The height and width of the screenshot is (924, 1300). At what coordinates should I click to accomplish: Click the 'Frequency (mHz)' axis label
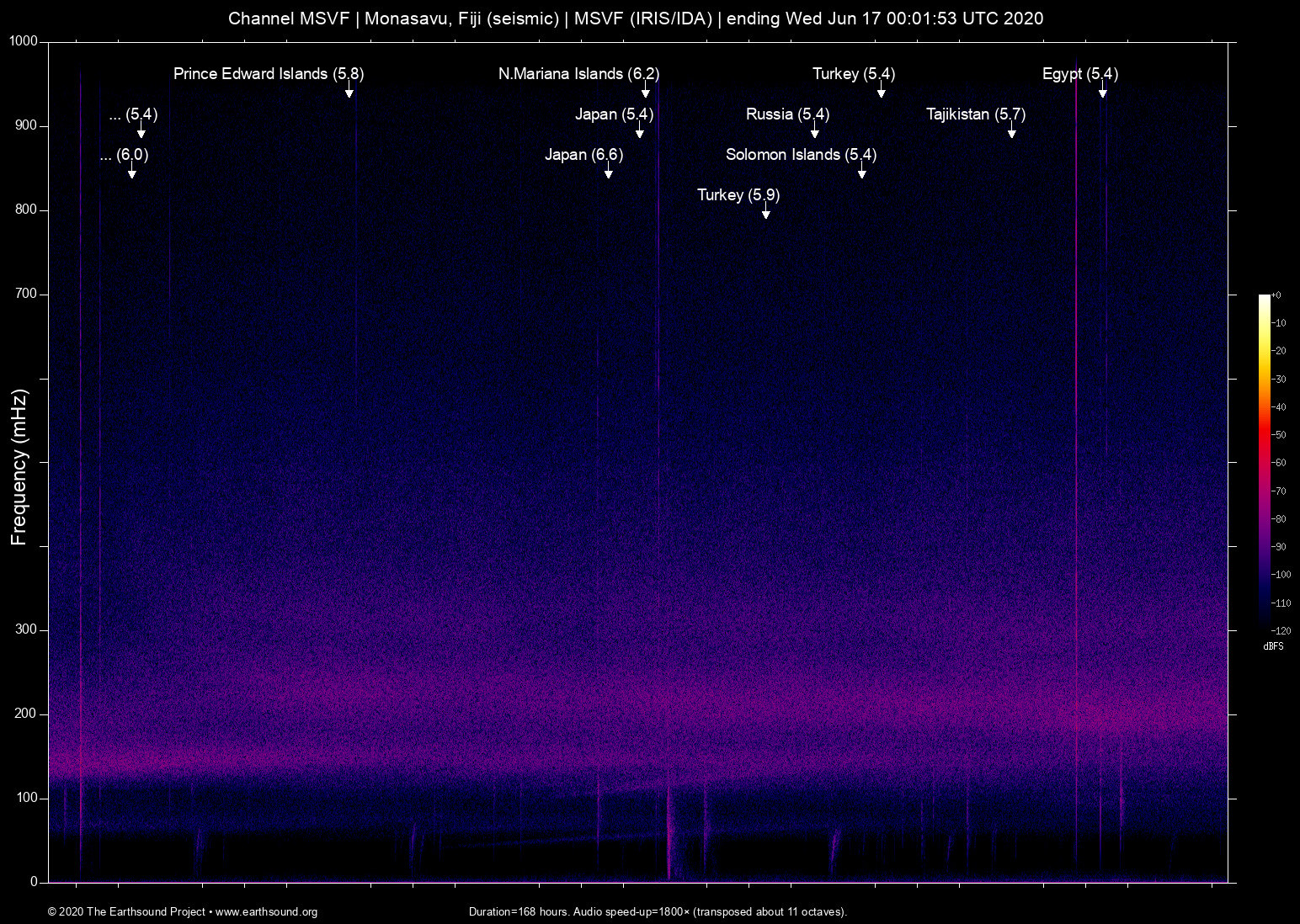coord(19,467)
